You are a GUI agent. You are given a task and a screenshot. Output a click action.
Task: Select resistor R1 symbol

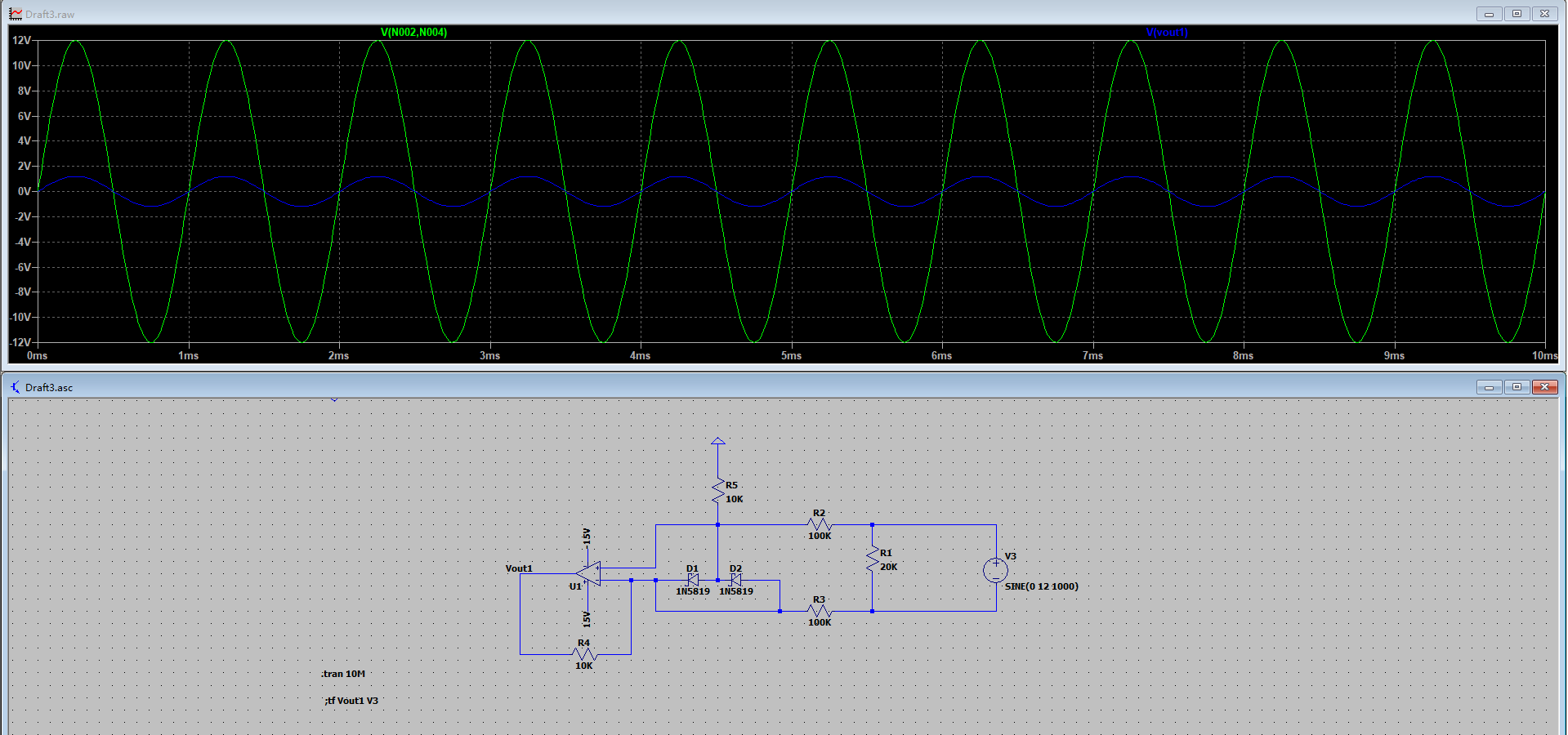[x=872, y=559]
